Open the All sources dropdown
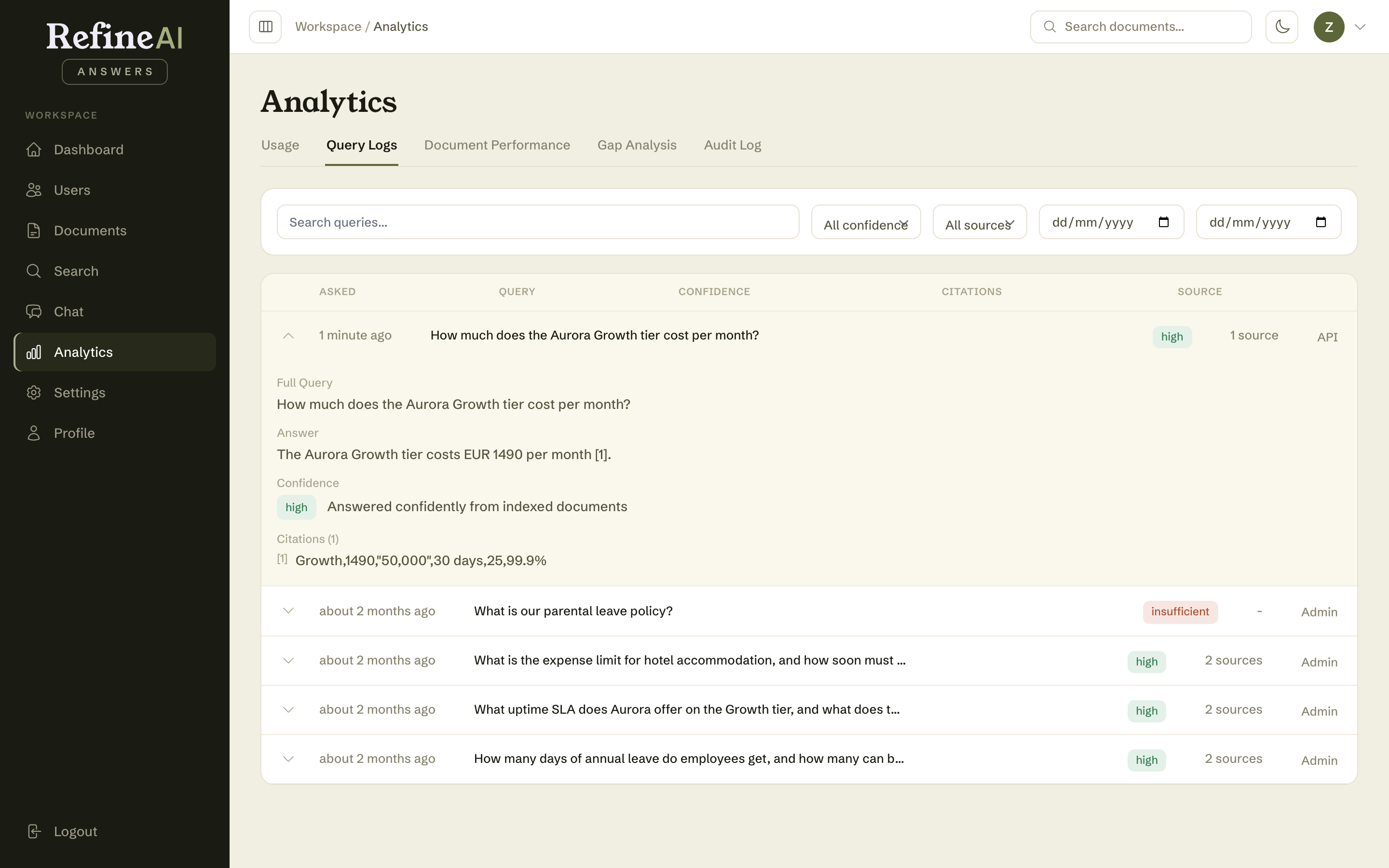Screen dimensions: 1389x868 (979, 222)
